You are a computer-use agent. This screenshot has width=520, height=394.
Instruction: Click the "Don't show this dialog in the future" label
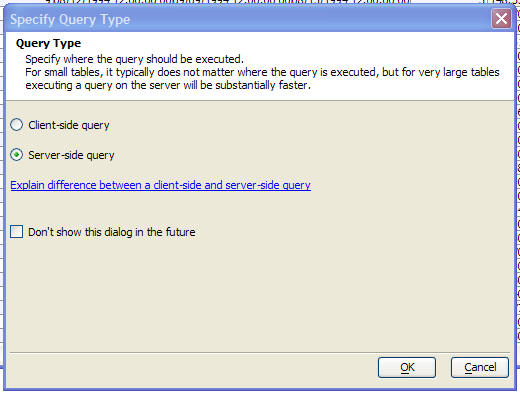pyautogui.click(x=112, y=232)
